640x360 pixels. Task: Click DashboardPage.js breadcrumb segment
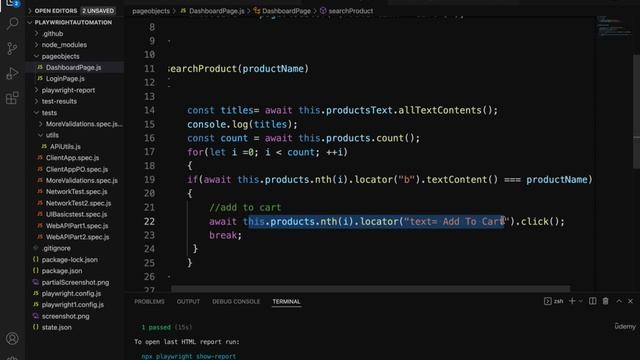point(216,11)
